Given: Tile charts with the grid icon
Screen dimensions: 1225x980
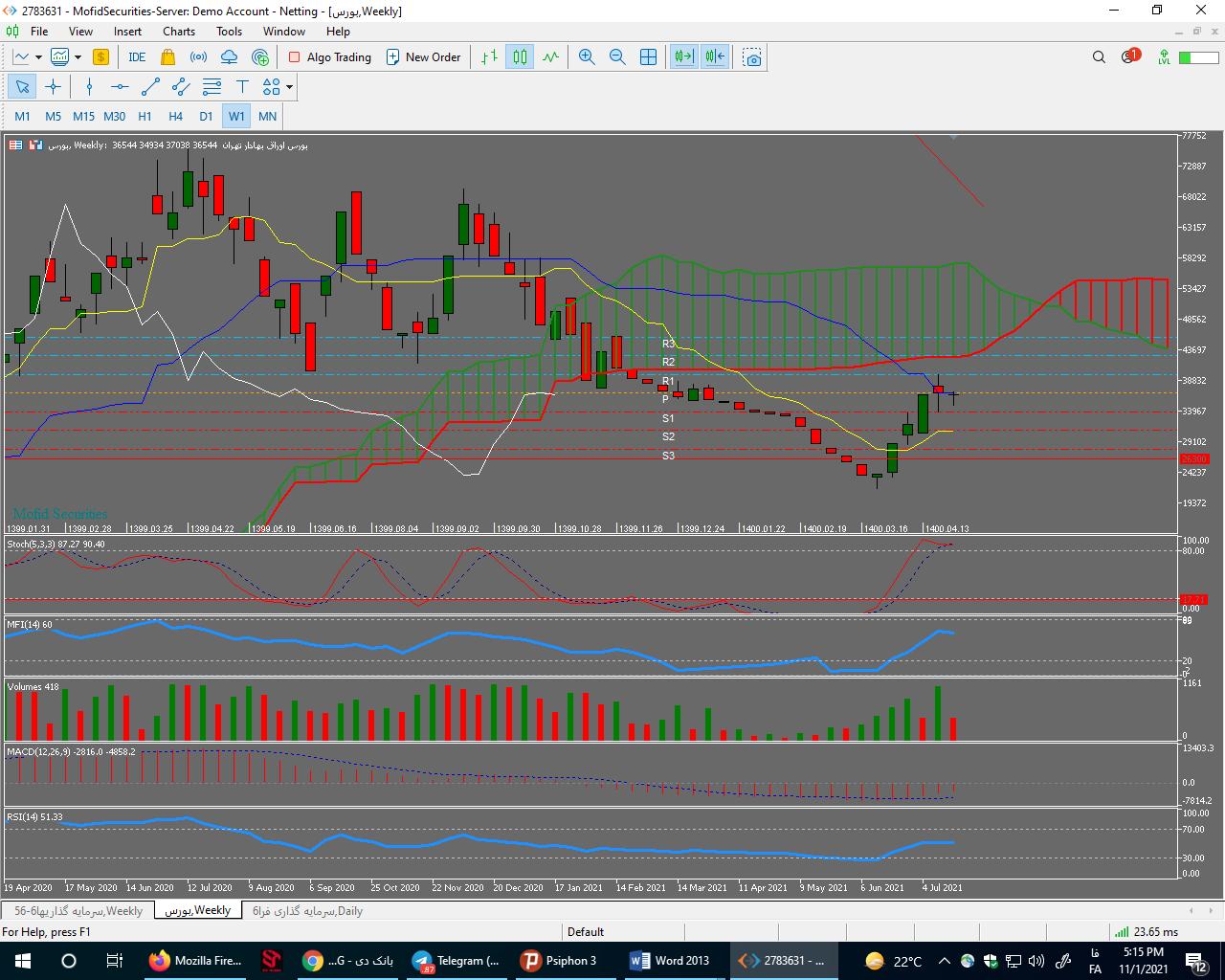Looking at the screenshot, I should pyautogui.click(x=648, y=57).
